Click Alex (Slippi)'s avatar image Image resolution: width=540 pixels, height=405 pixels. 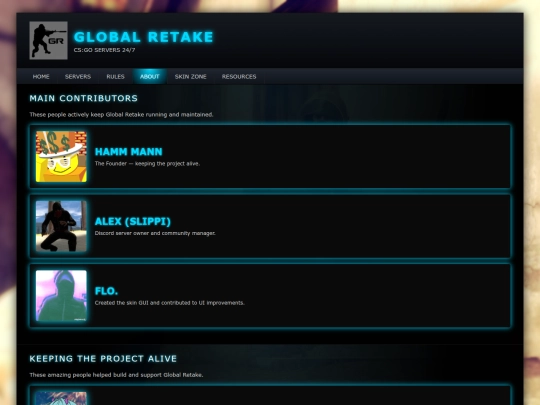click(x=61, y=226)
